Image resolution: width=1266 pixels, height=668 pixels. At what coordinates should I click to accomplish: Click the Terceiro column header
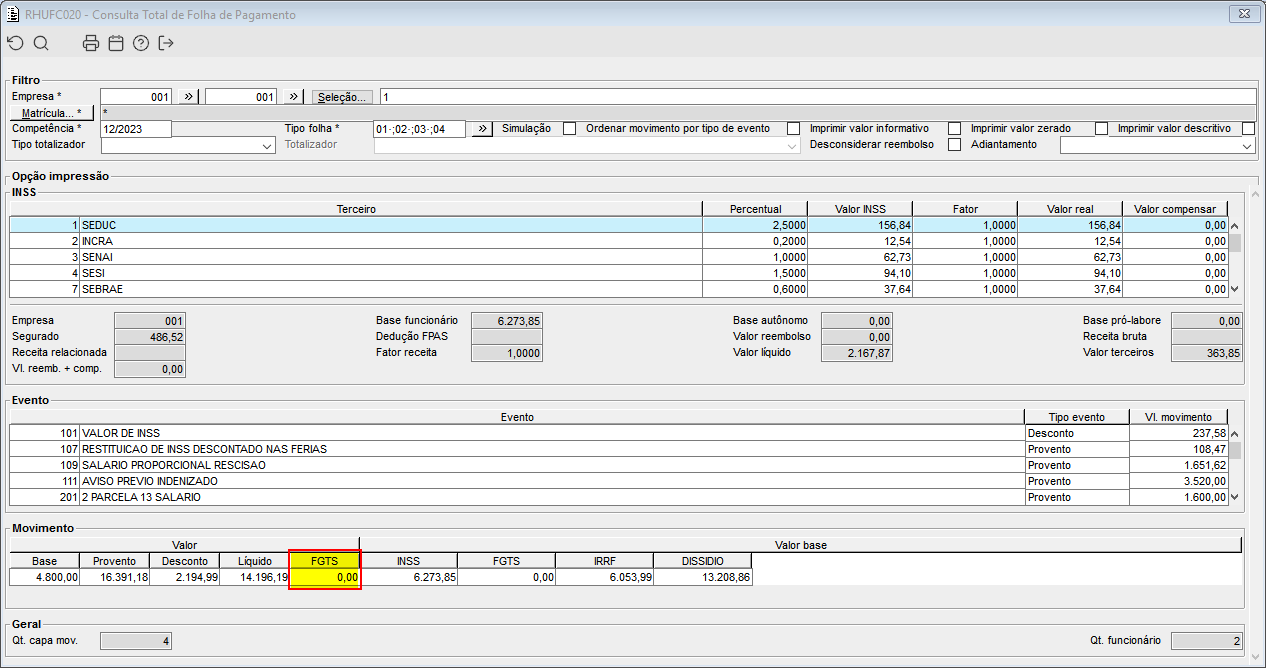point(356,209)
